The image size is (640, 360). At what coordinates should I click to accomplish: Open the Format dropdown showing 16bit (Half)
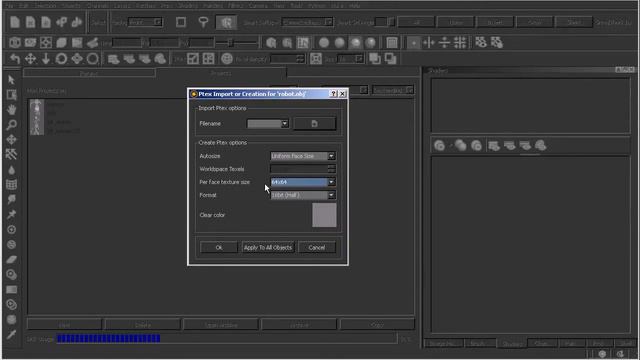[303, 195]
